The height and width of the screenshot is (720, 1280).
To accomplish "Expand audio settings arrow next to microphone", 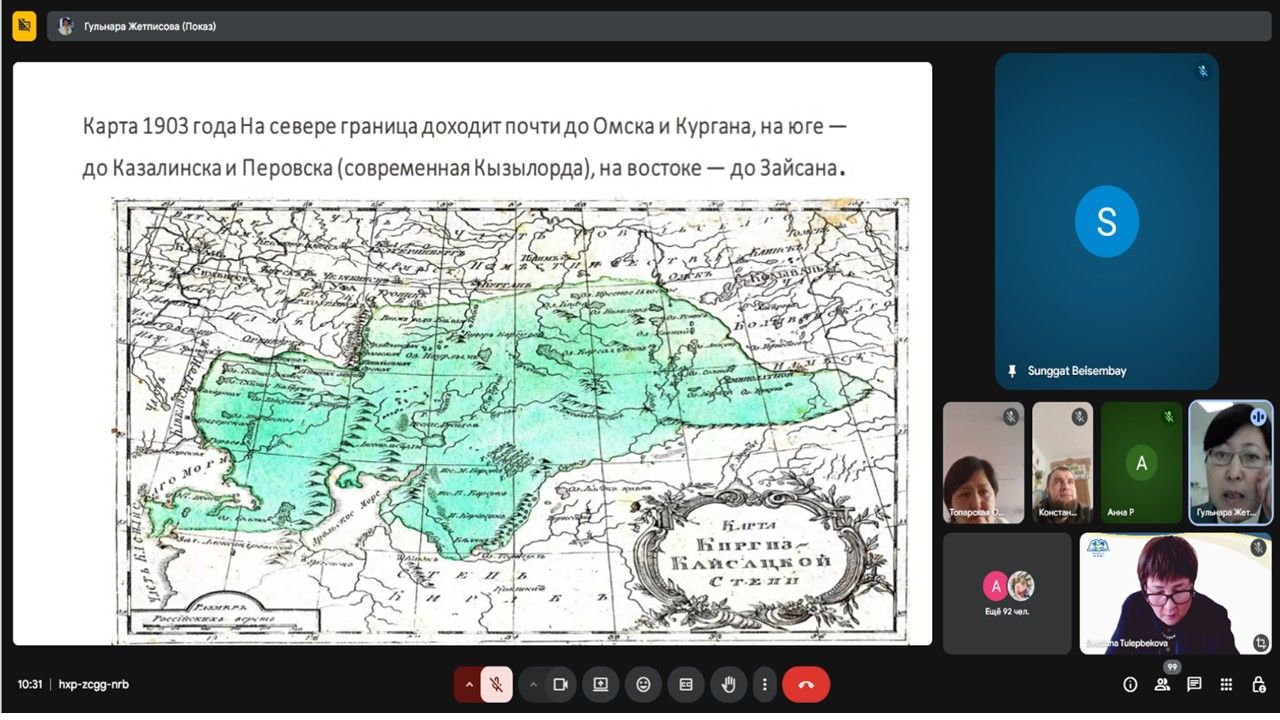I will click(x=468, y=684).
